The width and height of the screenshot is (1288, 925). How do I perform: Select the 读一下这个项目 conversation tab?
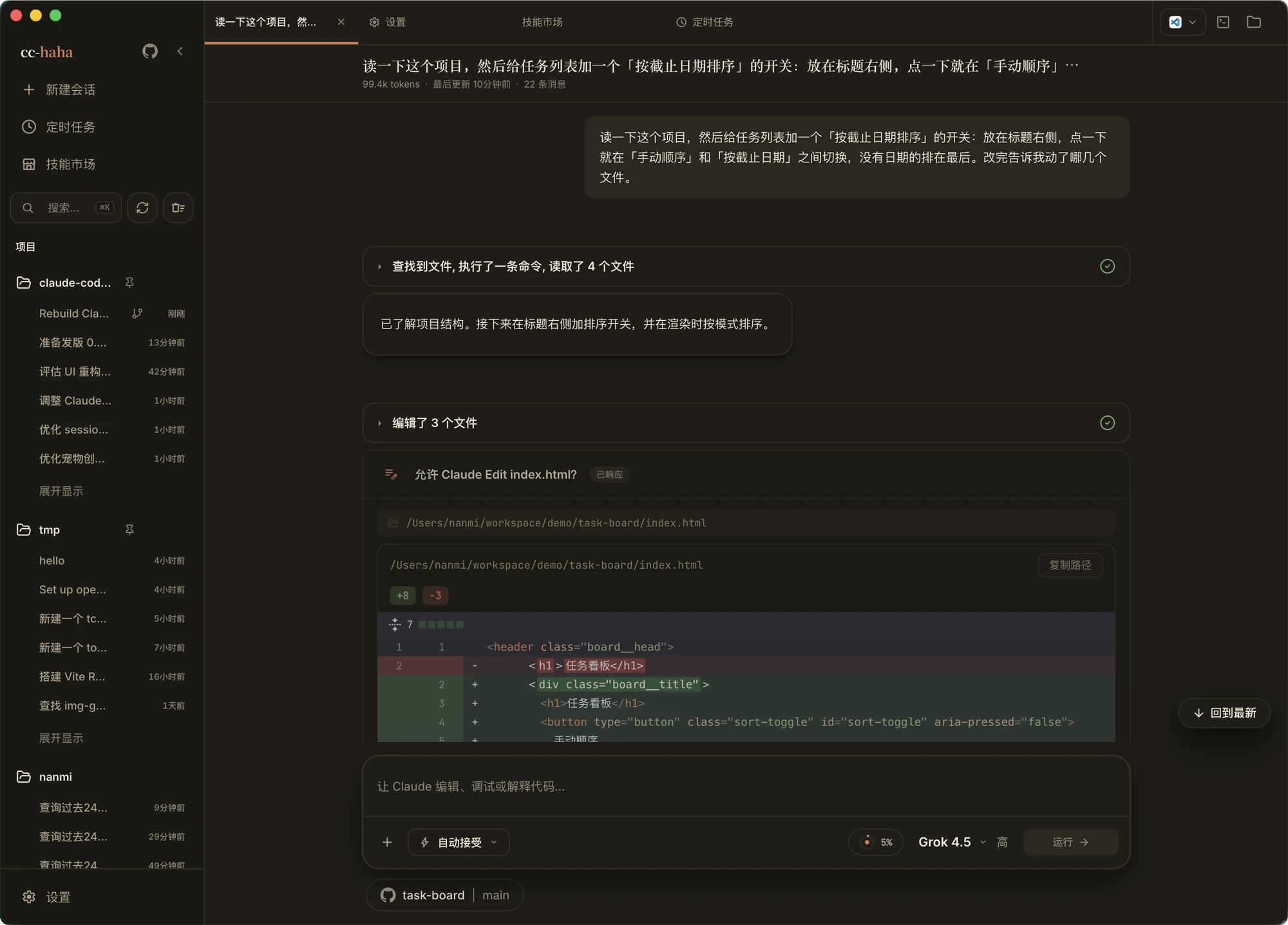[x=266, y=22]
